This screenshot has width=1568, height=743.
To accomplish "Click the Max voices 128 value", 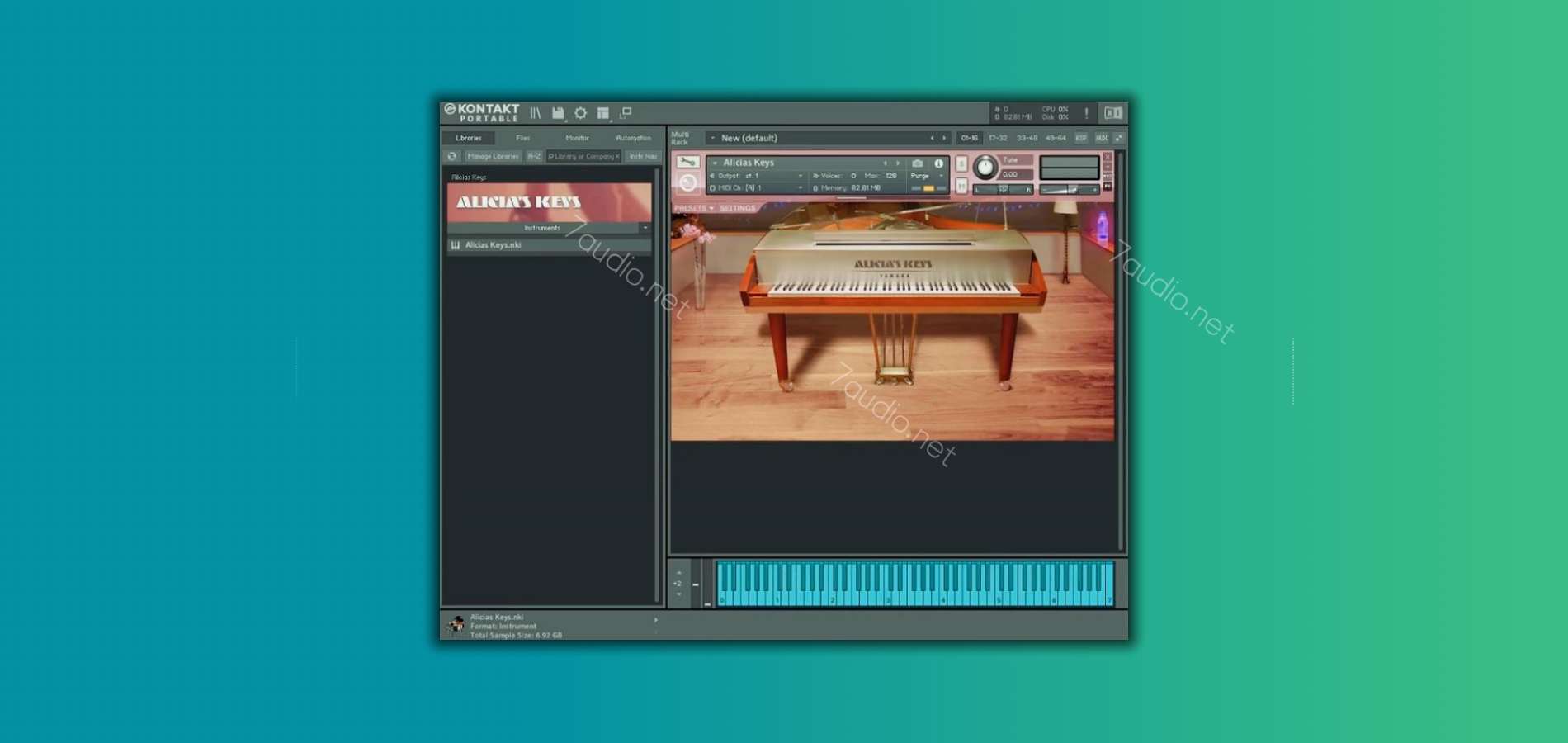I will pyautogui.click(x=890, y=176).
